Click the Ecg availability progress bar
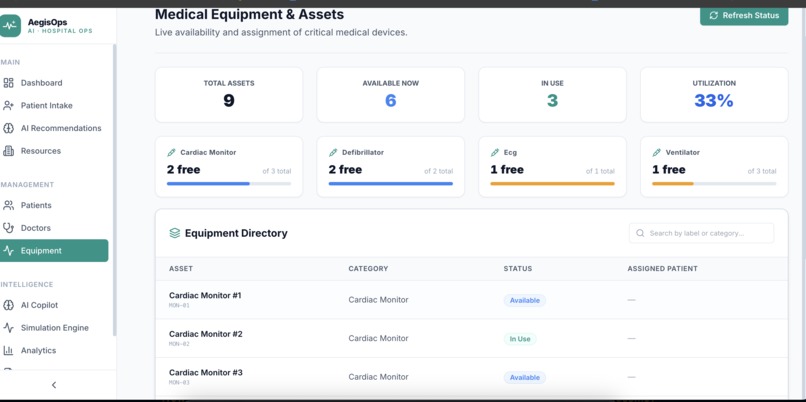Image resolution: width=806 pixels, height=402 pixels. [552, 184]
